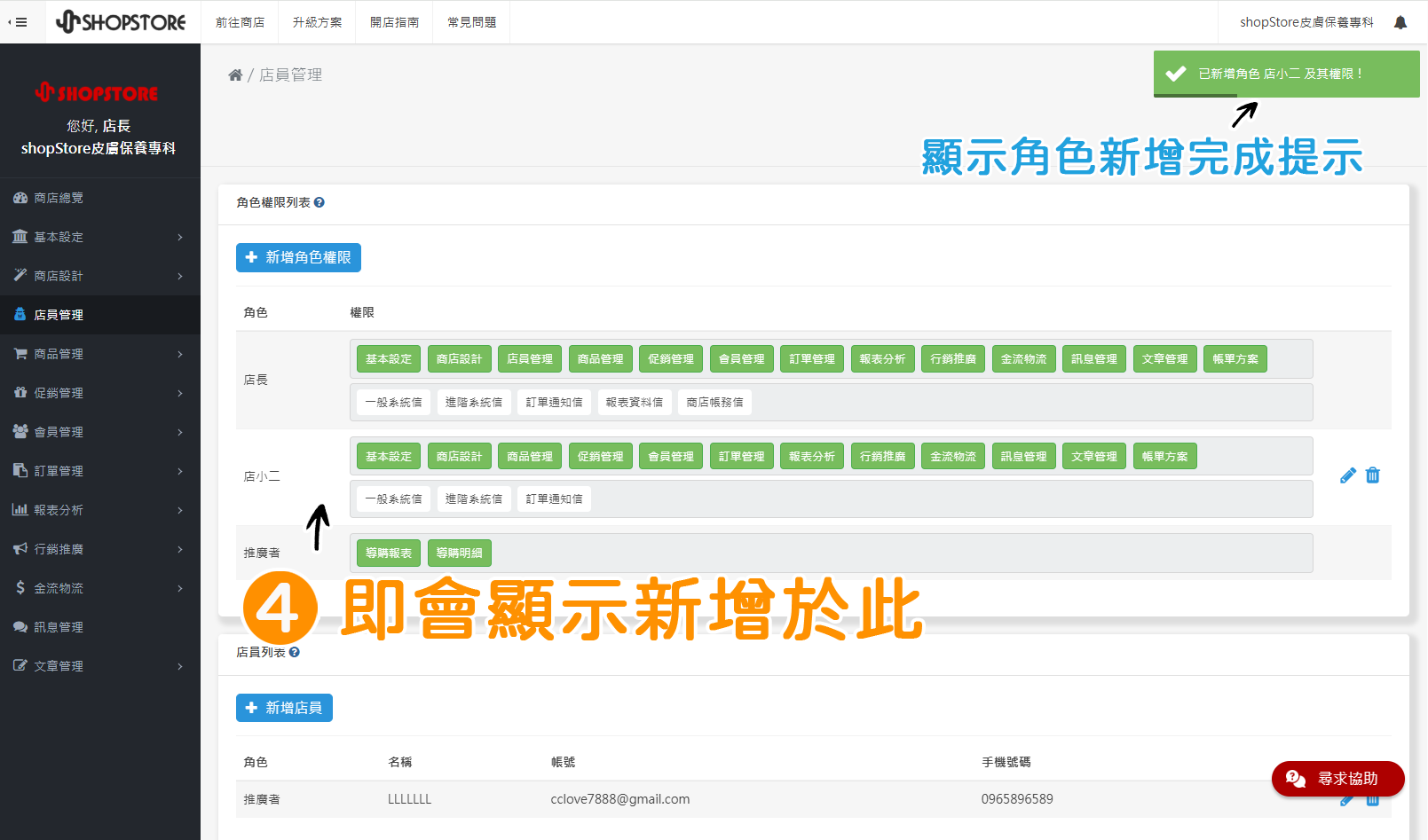Click the 基本設定 bank icon in the sidebar
The height and width of the screenshot is (840, 1428).
(20, 237)
